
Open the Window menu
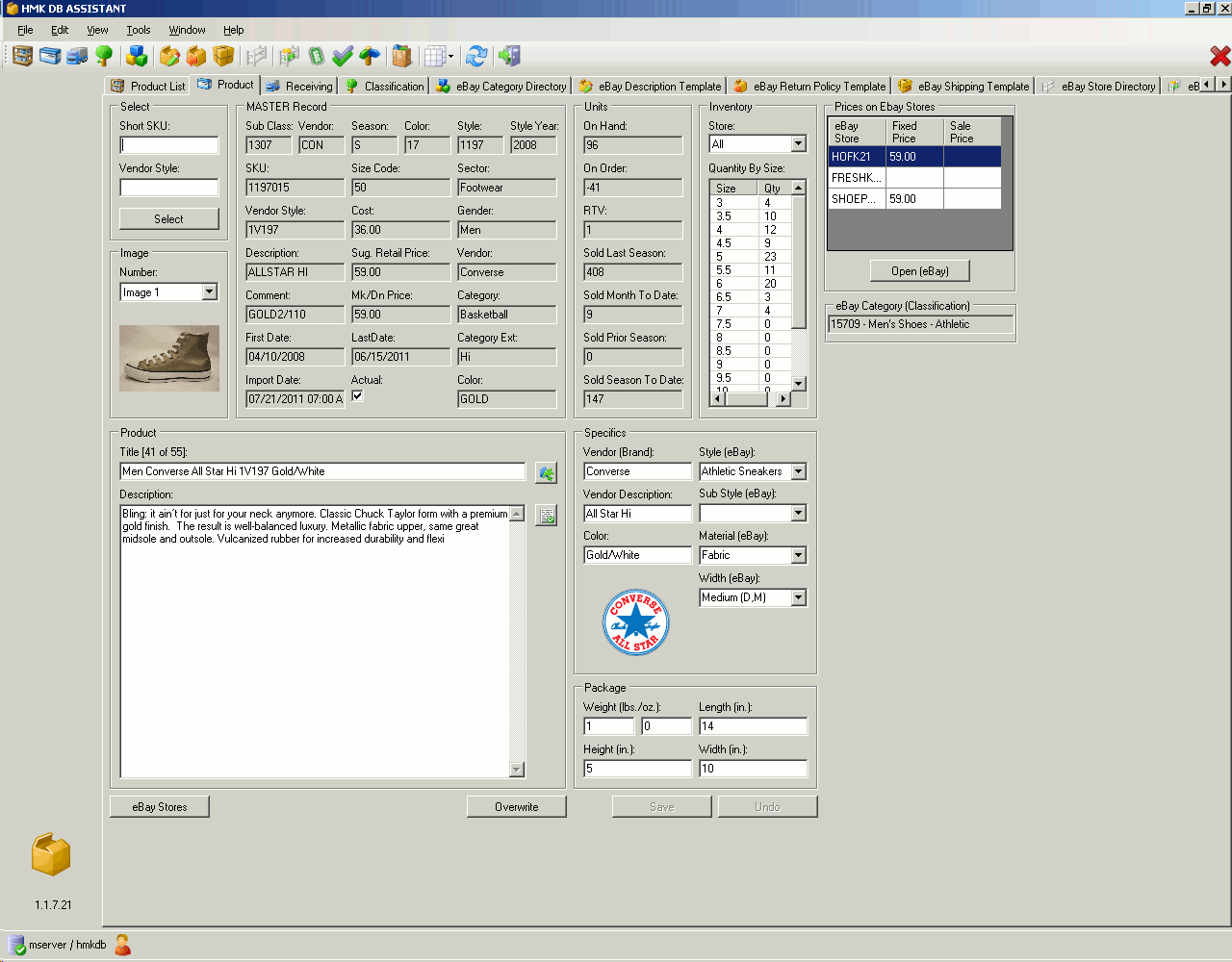[187, 30]
